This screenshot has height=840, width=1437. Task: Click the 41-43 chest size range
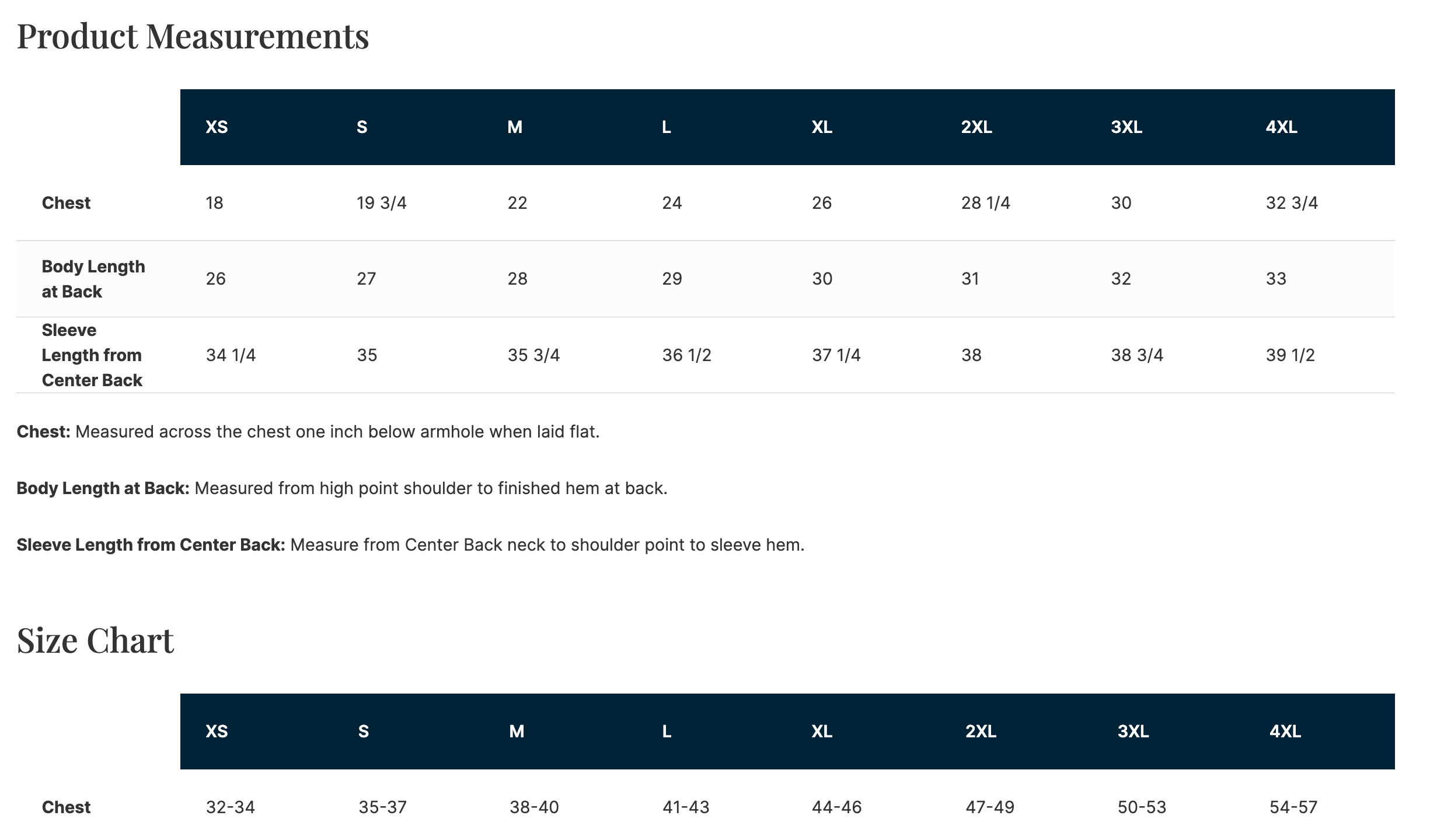coord(686,807)
